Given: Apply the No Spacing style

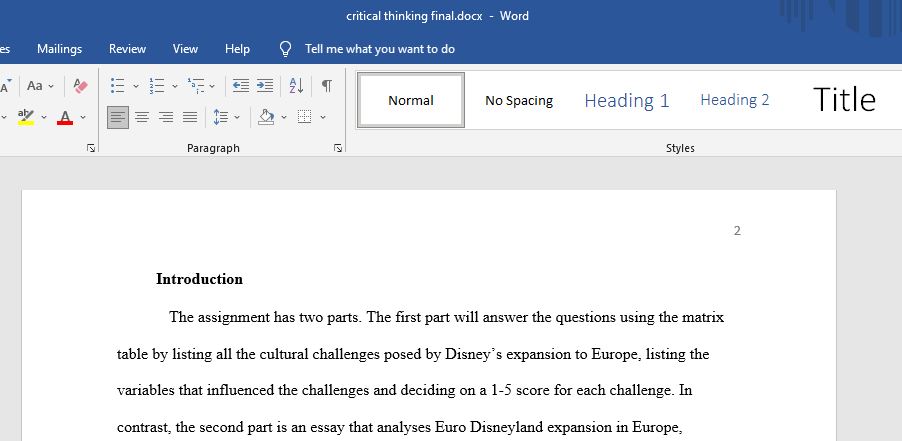Looking at the screenshot, I should 519,101.
